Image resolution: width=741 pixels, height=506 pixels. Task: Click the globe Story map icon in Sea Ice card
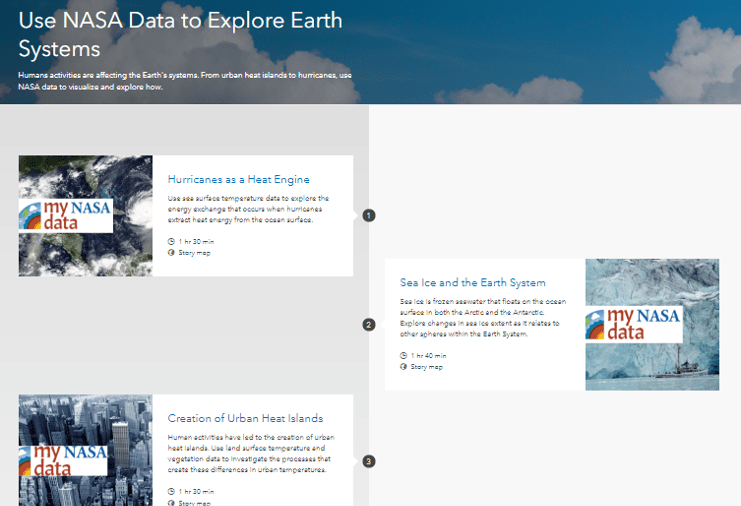(x=404, y=367)
